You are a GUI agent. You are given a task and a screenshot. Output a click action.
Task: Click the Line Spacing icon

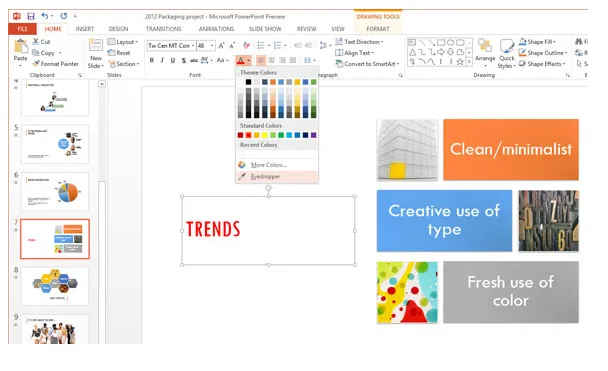[323, 46]
